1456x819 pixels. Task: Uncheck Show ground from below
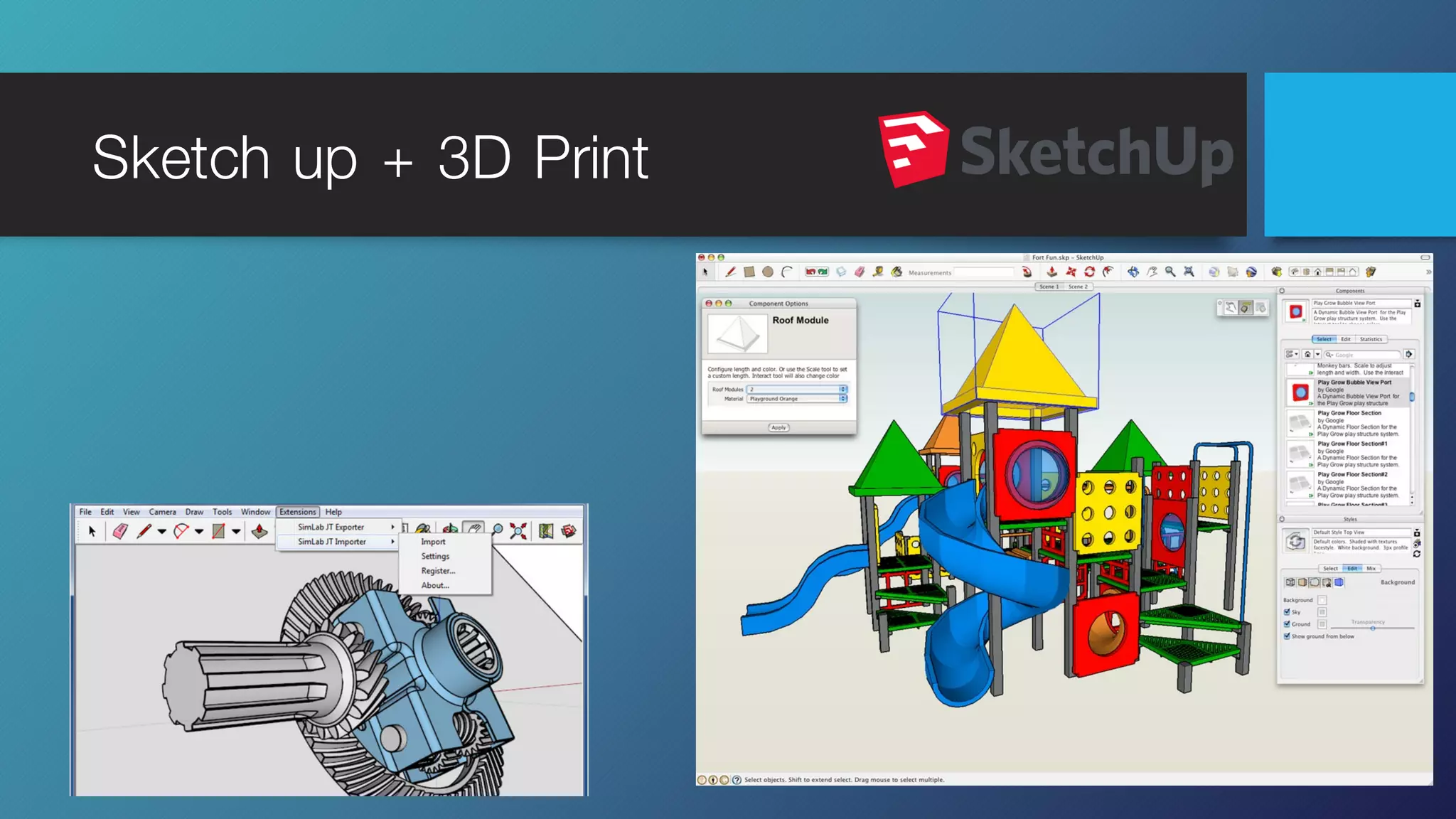[x=1287, y=636]
